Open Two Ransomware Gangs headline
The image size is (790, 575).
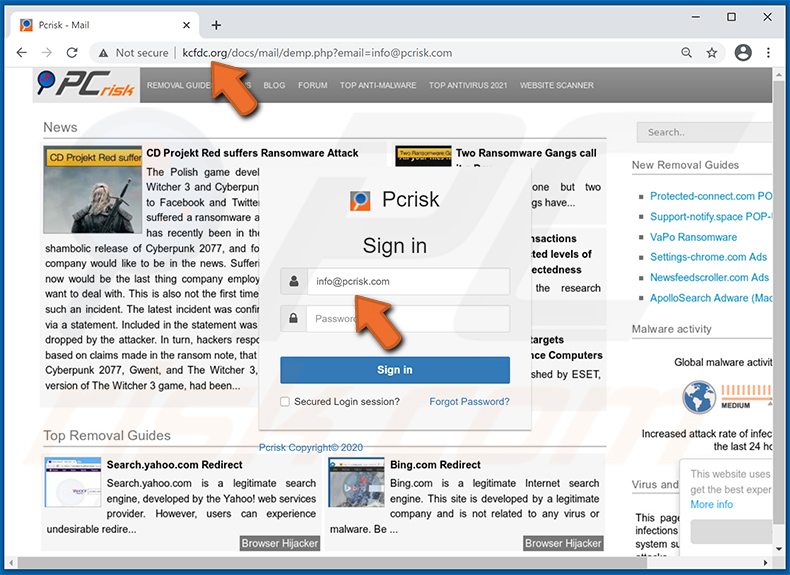click(526, 153)
